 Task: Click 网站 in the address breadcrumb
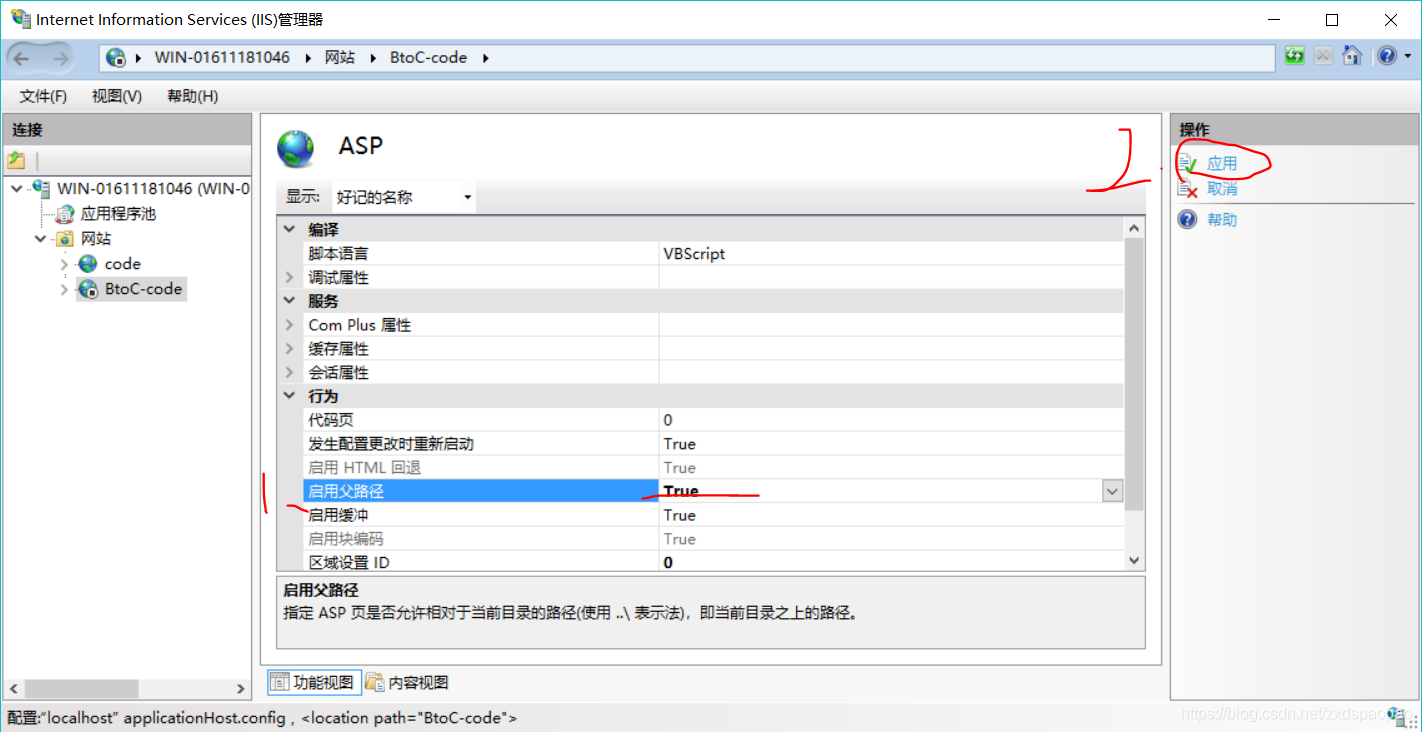click(x=340, y=58)
